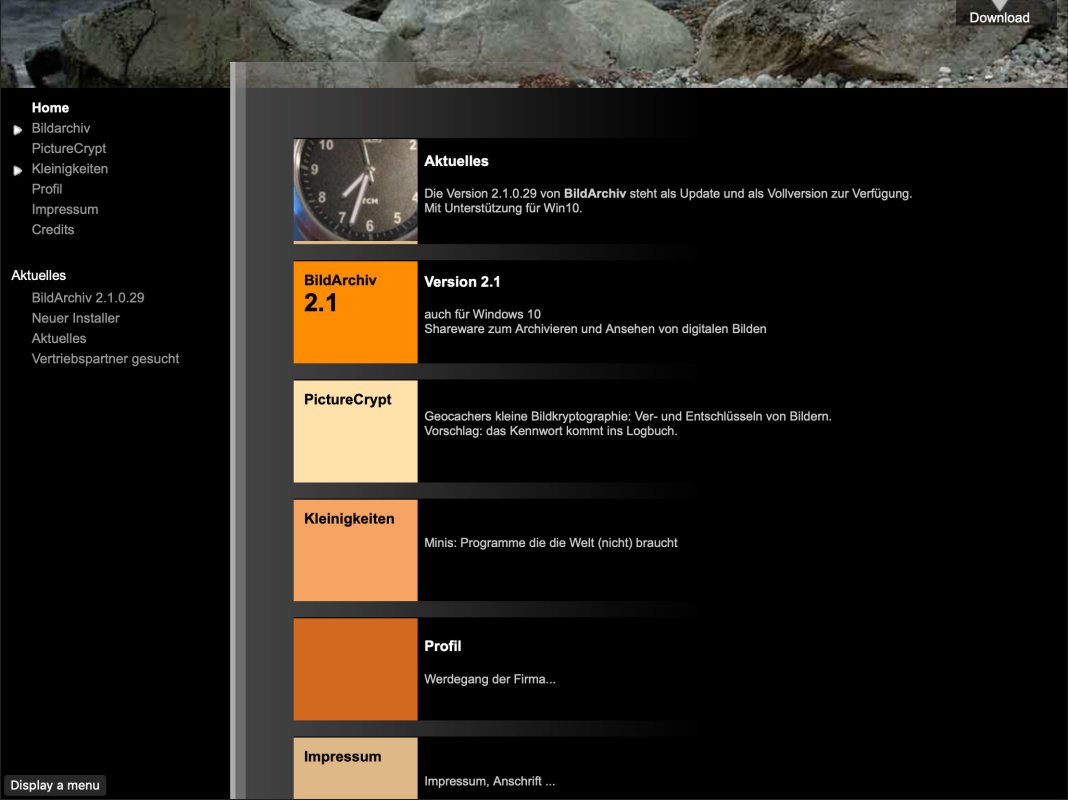This screenshot has width=1068, height=800.
Task: Click BildArchiv 2.1.0.29 news link
Action: [x=88, y=298]
